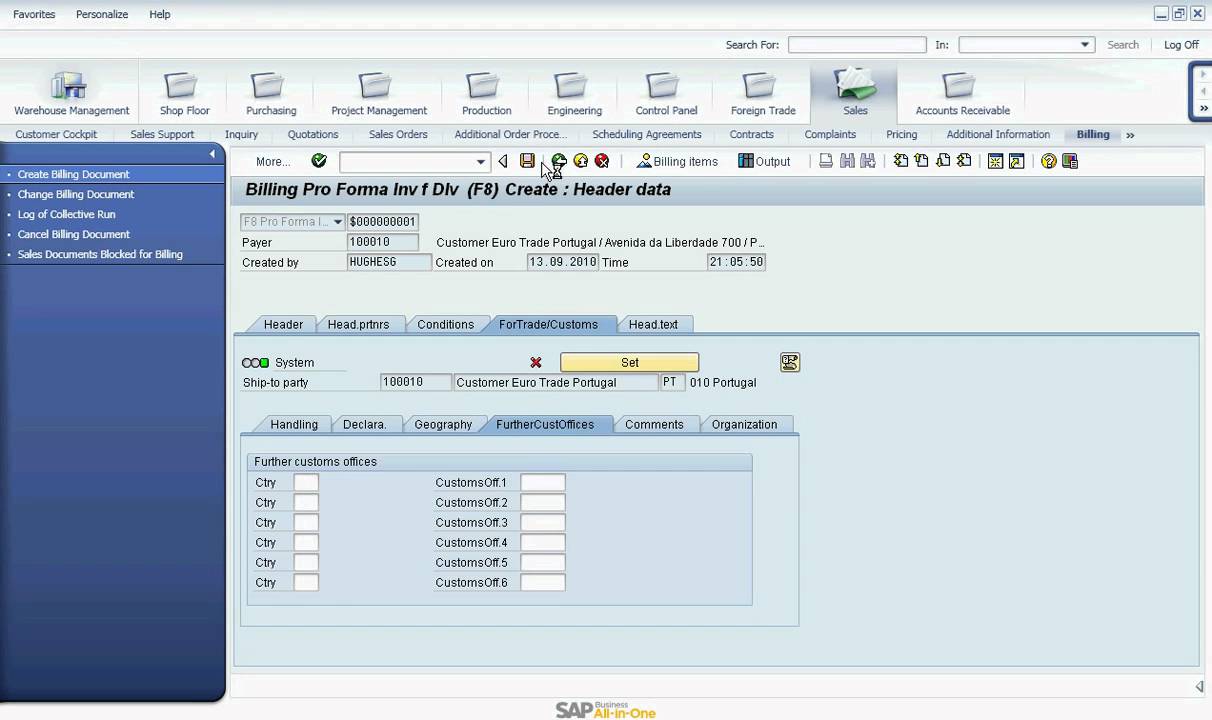Select the Declara. sub-tab
This screenshot has width=1212, height=720.
click(x=364, y=424)
